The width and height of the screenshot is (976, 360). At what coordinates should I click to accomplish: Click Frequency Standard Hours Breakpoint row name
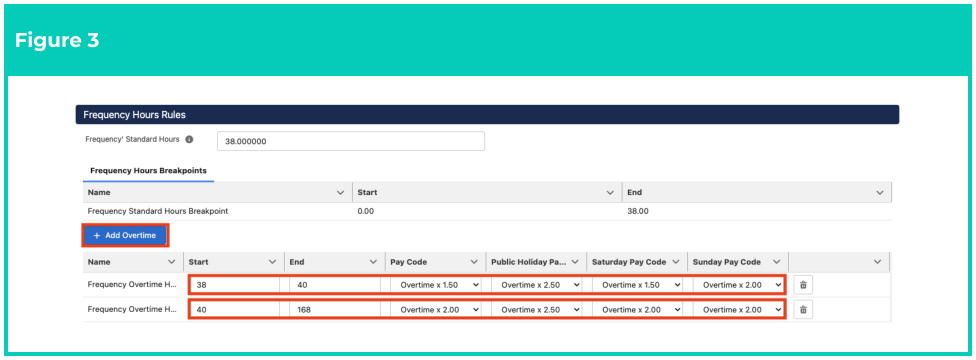[x=158, y=211]
